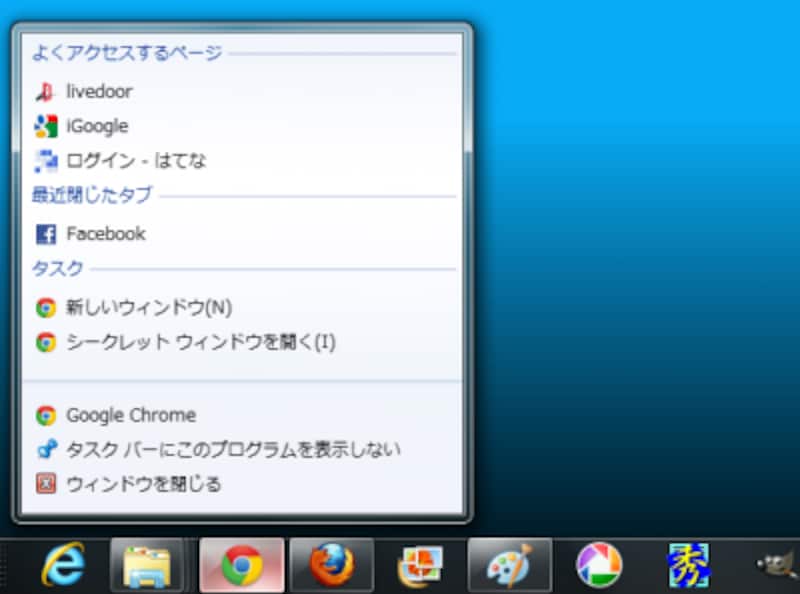Click the iGoogle favicon icon

click(45, 126)
